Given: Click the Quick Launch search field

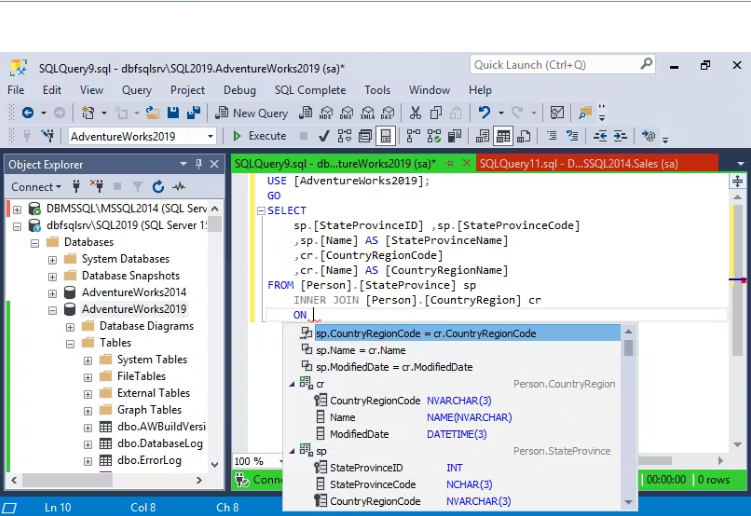Looking at the screenshot, I should point(562,65).
